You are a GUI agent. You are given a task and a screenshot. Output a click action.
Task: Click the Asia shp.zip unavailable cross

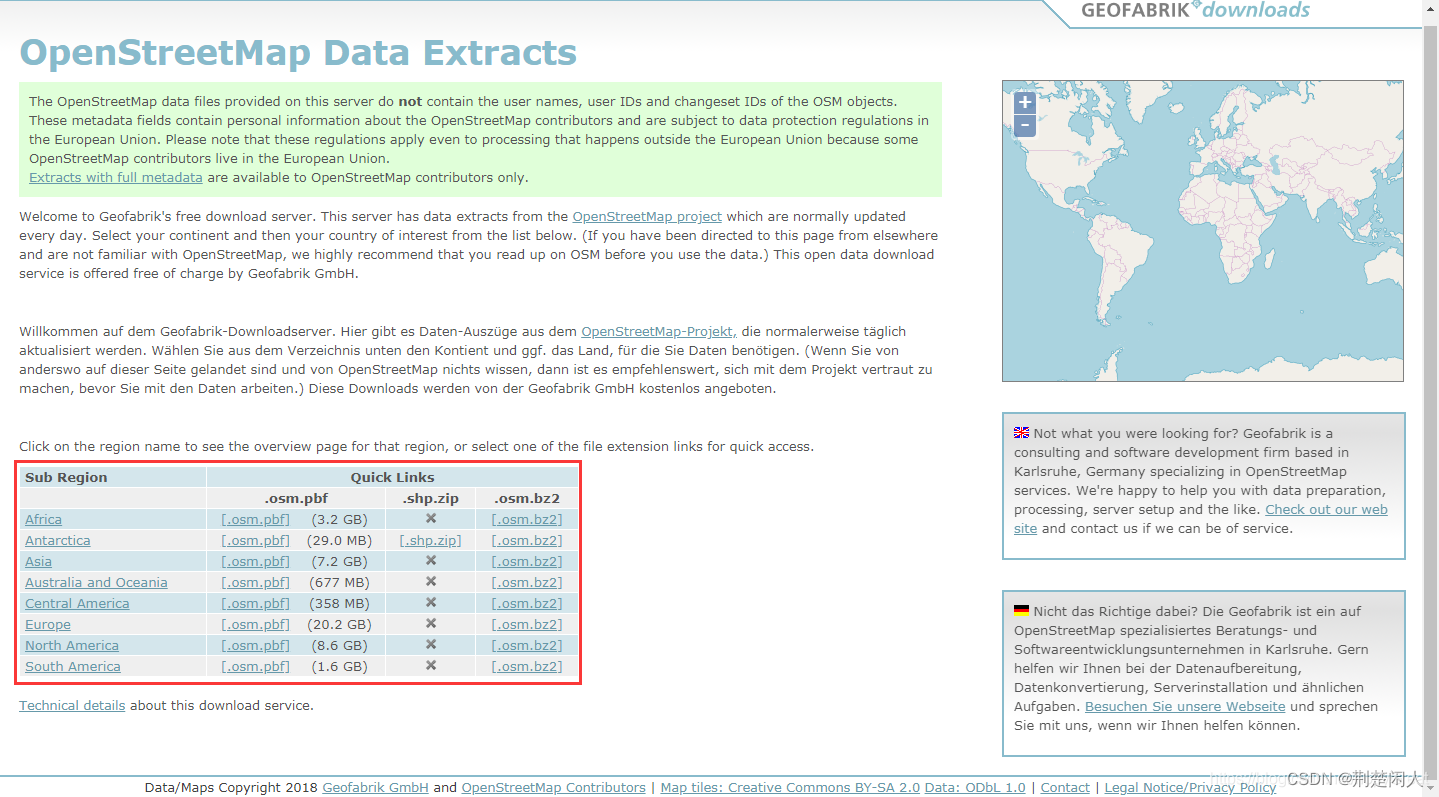431,560
